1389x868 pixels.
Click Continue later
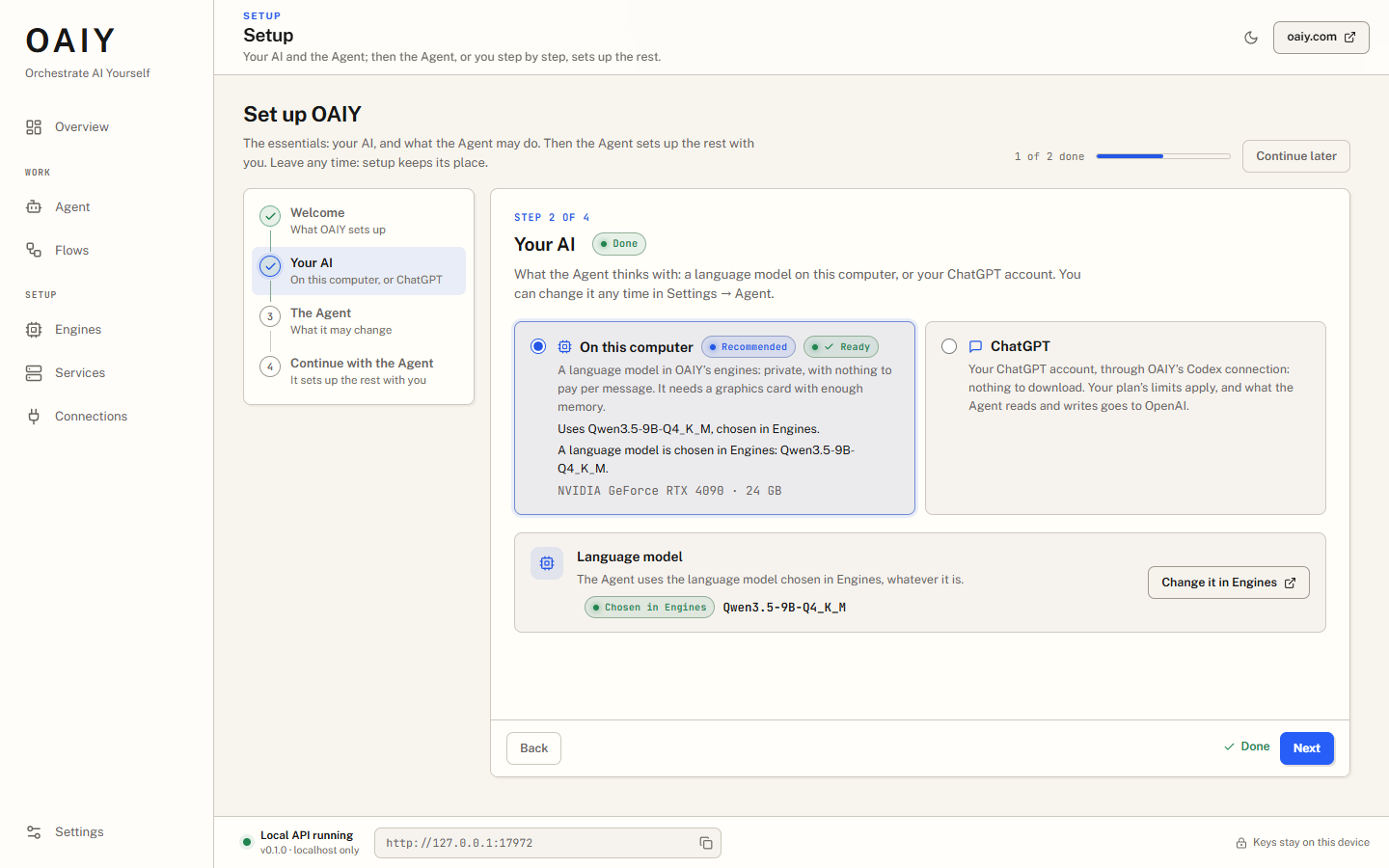point(1296,156)
